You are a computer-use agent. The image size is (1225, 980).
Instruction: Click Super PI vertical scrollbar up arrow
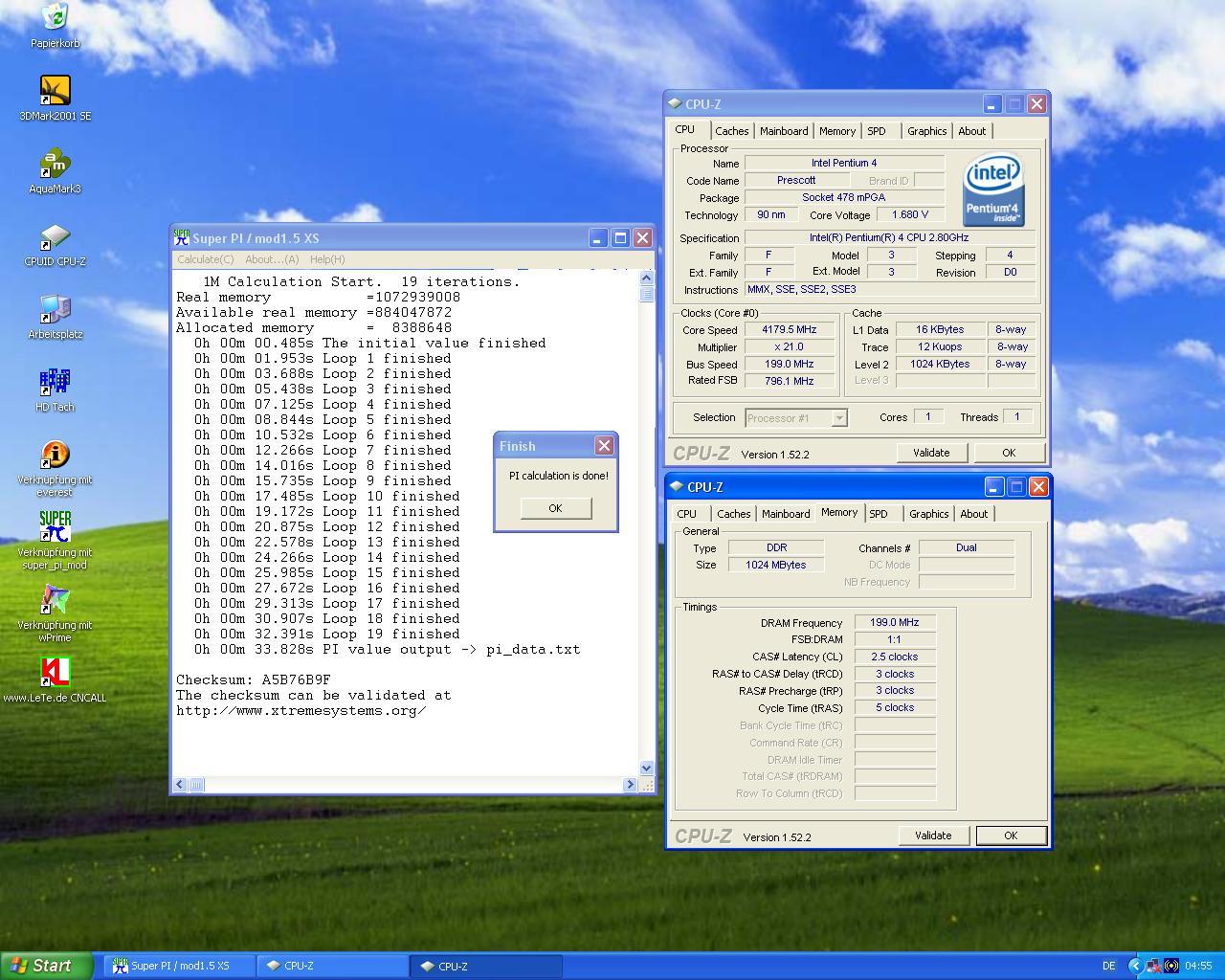646,278
